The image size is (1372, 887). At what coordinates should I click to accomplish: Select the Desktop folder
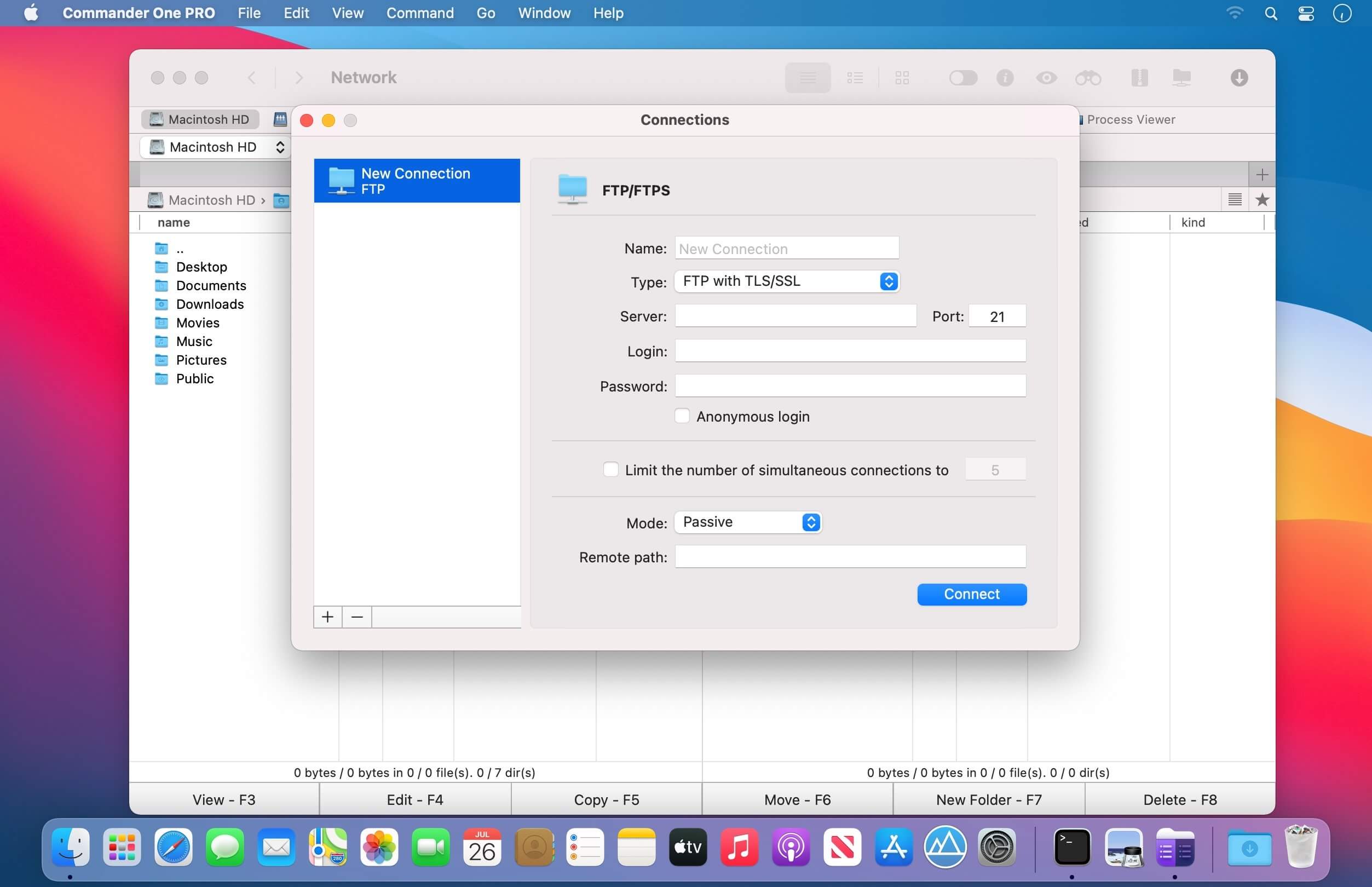(x=201, y=267)
